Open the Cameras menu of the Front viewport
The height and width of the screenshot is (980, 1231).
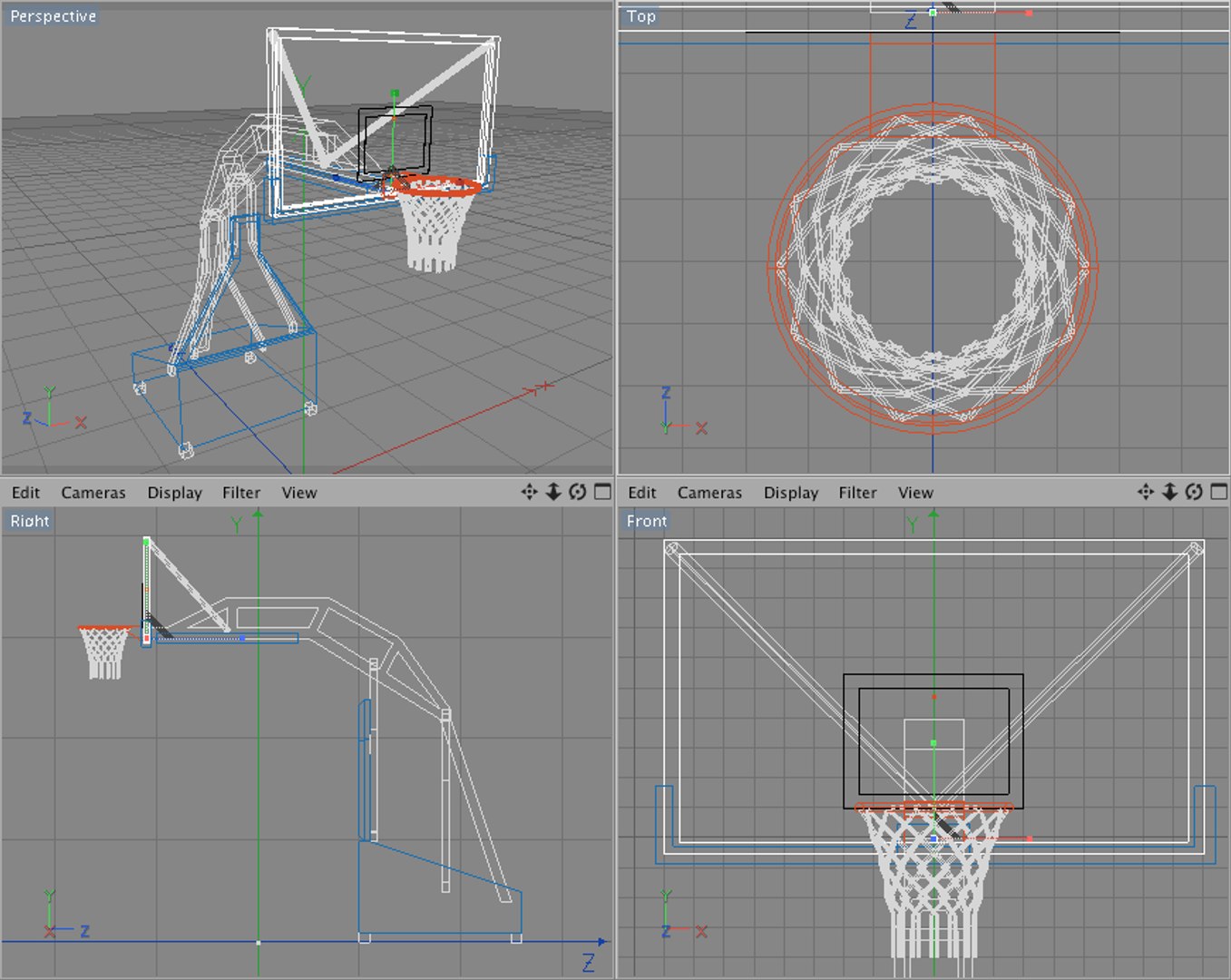click(x=709, y=493)
